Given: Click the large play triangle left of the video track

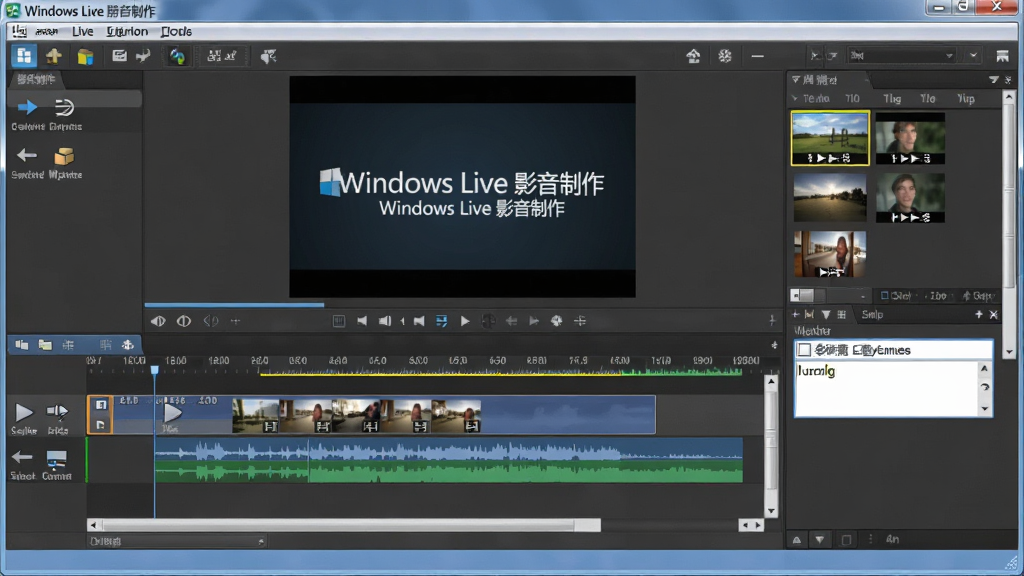Looking at the screenshot, I should pyautogui.click(x=24, y=412).
